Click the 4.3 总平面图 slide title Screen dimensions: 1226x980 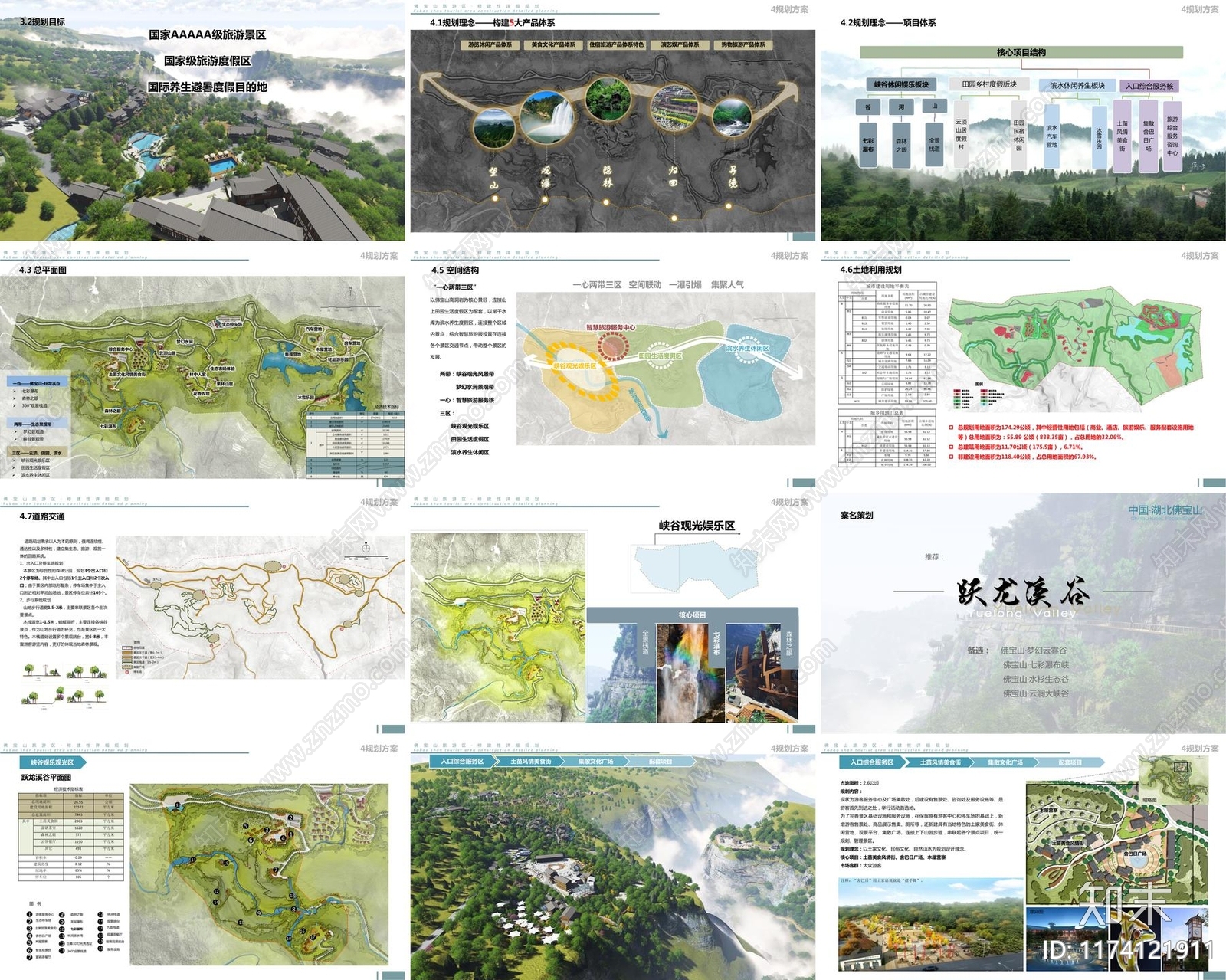[43, 270]
